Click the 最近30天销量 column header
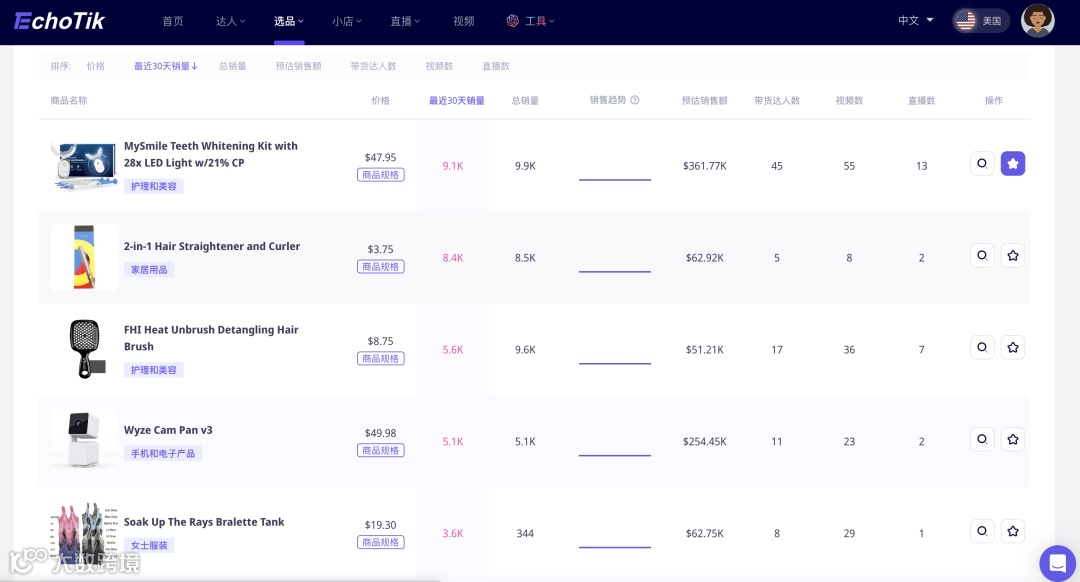 [457, 101]
